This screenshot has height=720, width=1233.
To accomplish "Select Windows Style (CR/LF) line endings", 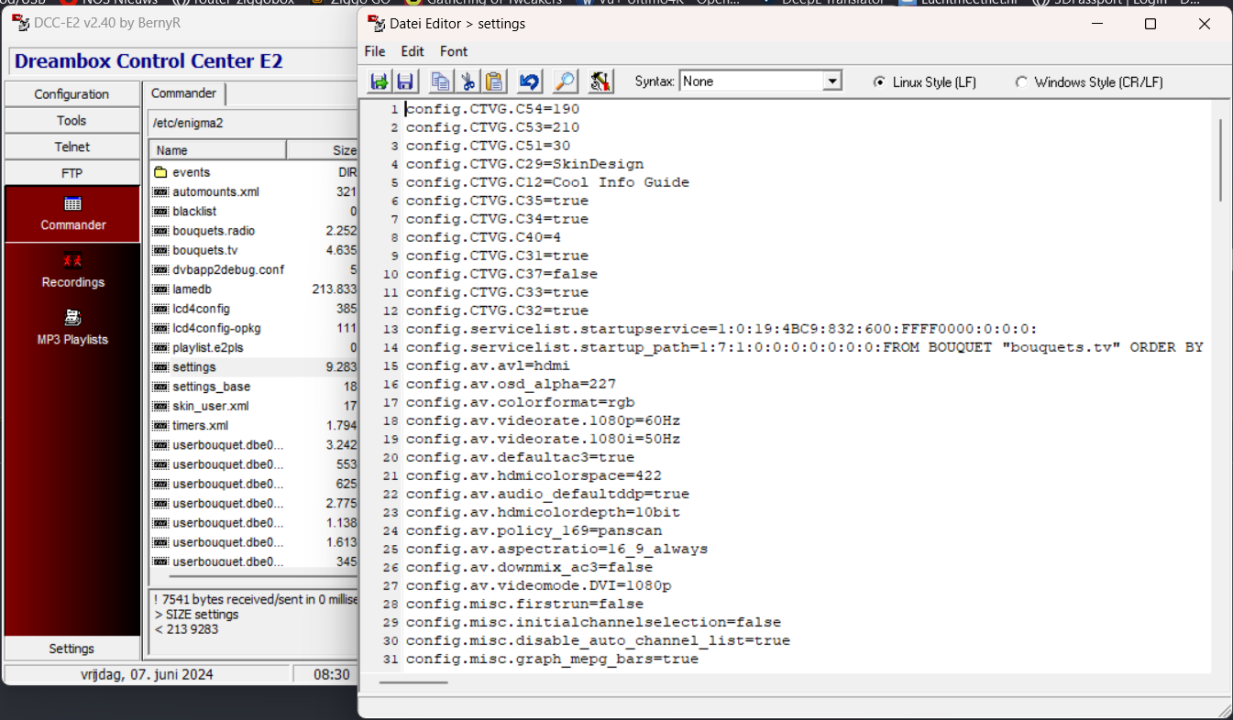I will pos(1021,82).
